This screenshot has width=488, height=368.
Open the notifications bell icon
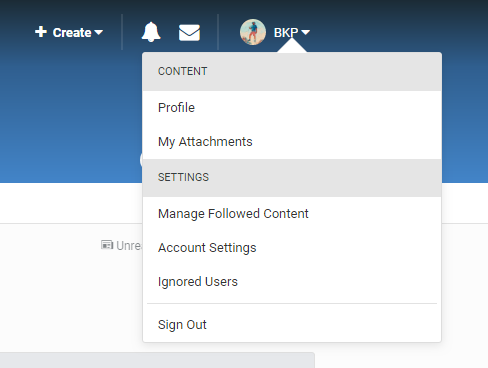[151, 32]
